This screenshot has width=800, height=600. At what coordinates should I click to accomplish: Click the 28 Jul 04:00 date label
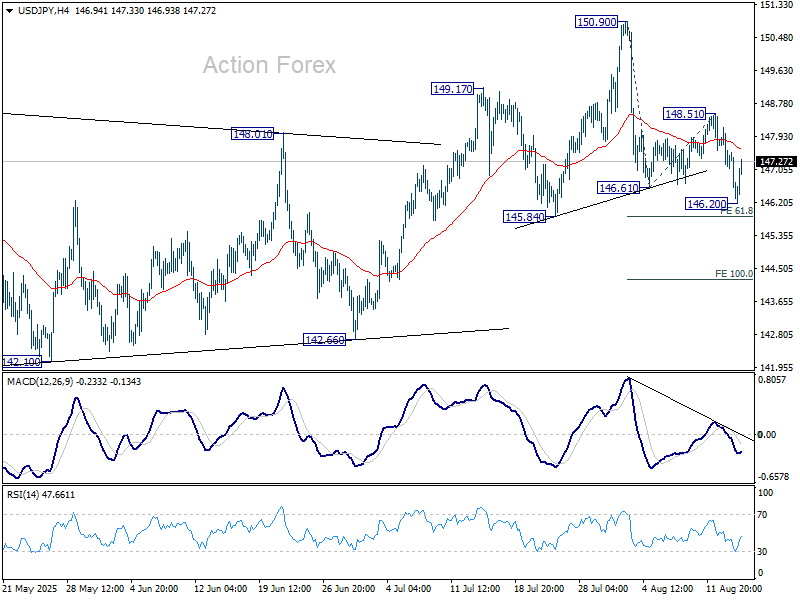click(603, 589)
